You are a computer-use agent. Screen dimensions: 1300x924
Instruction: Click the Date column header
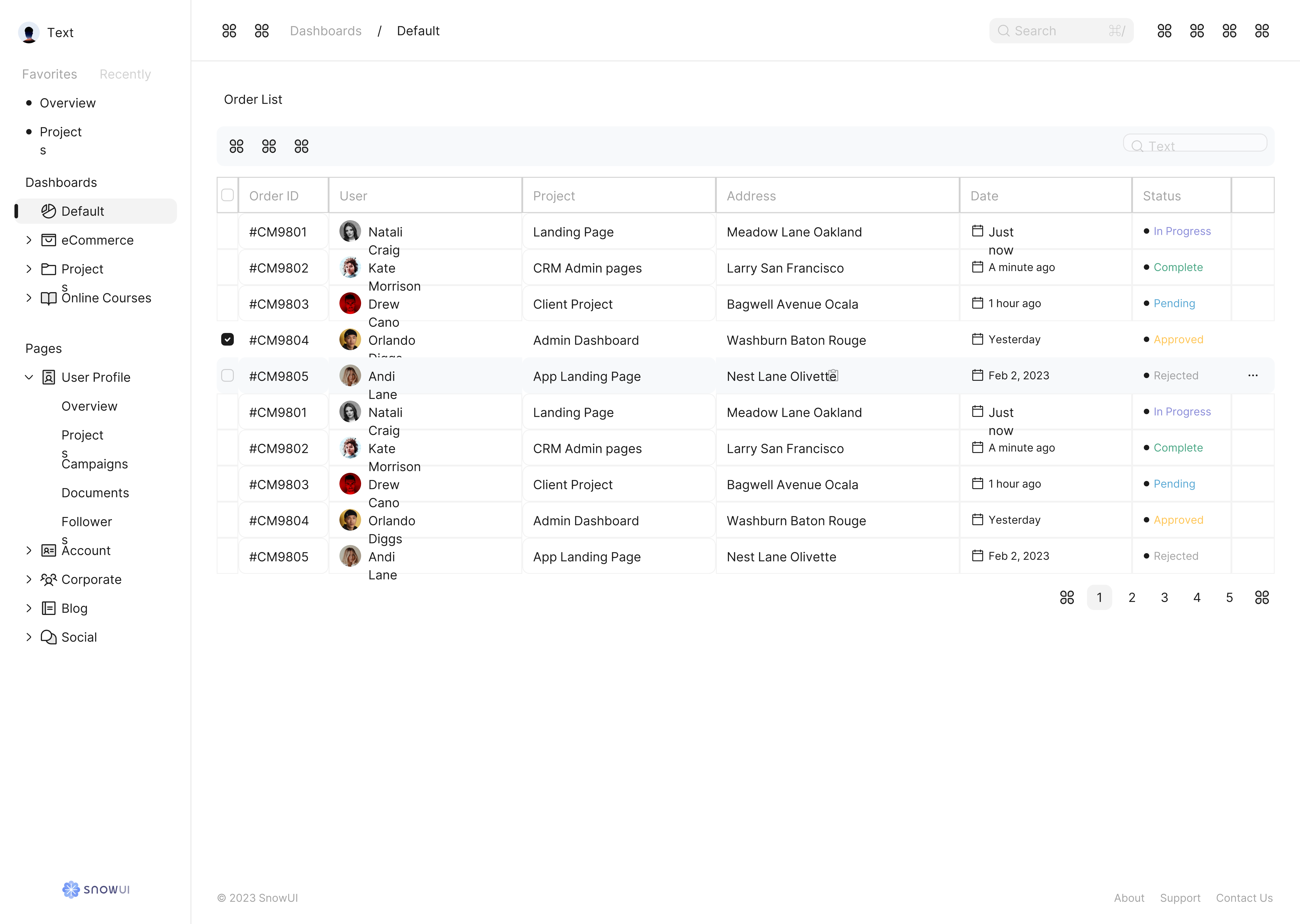pyautogui.click(x=1046, y=195)
